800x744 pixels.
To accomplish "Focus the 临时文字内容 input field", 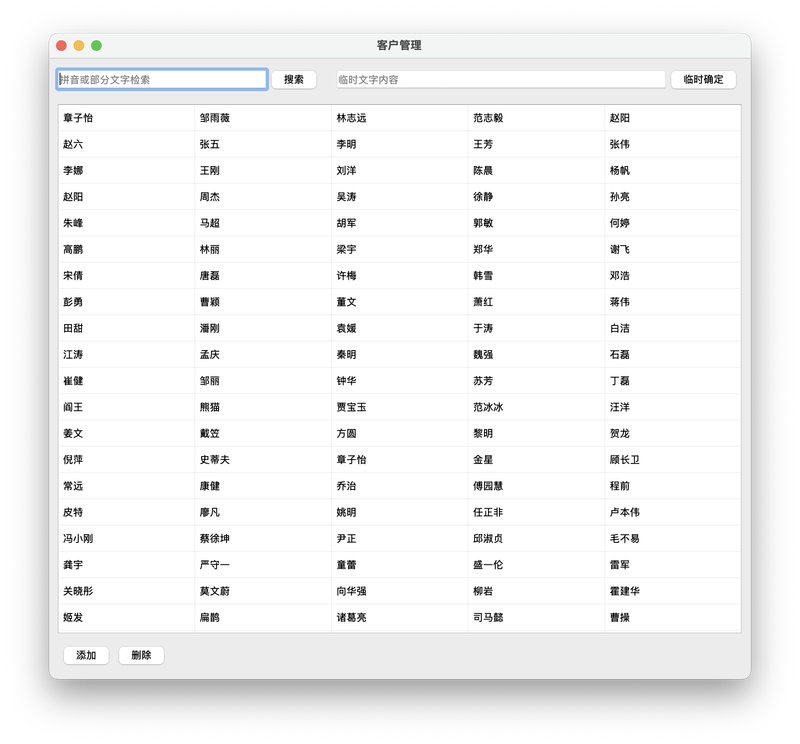I will point(501,80).
